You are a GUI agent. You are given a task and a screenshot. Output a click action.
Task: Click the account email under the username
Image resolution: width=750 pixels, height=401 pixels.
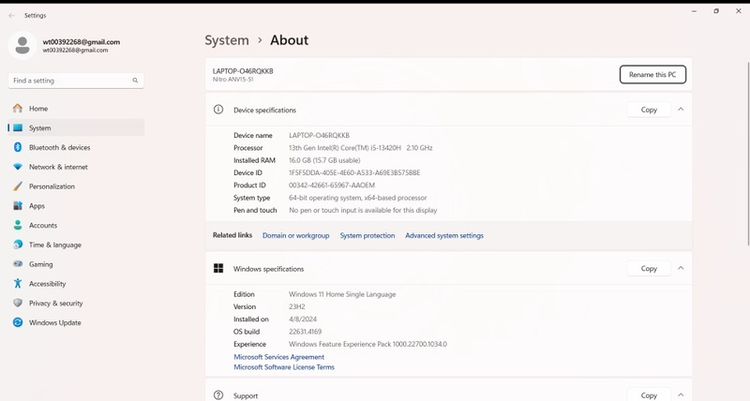coord(75,50)
